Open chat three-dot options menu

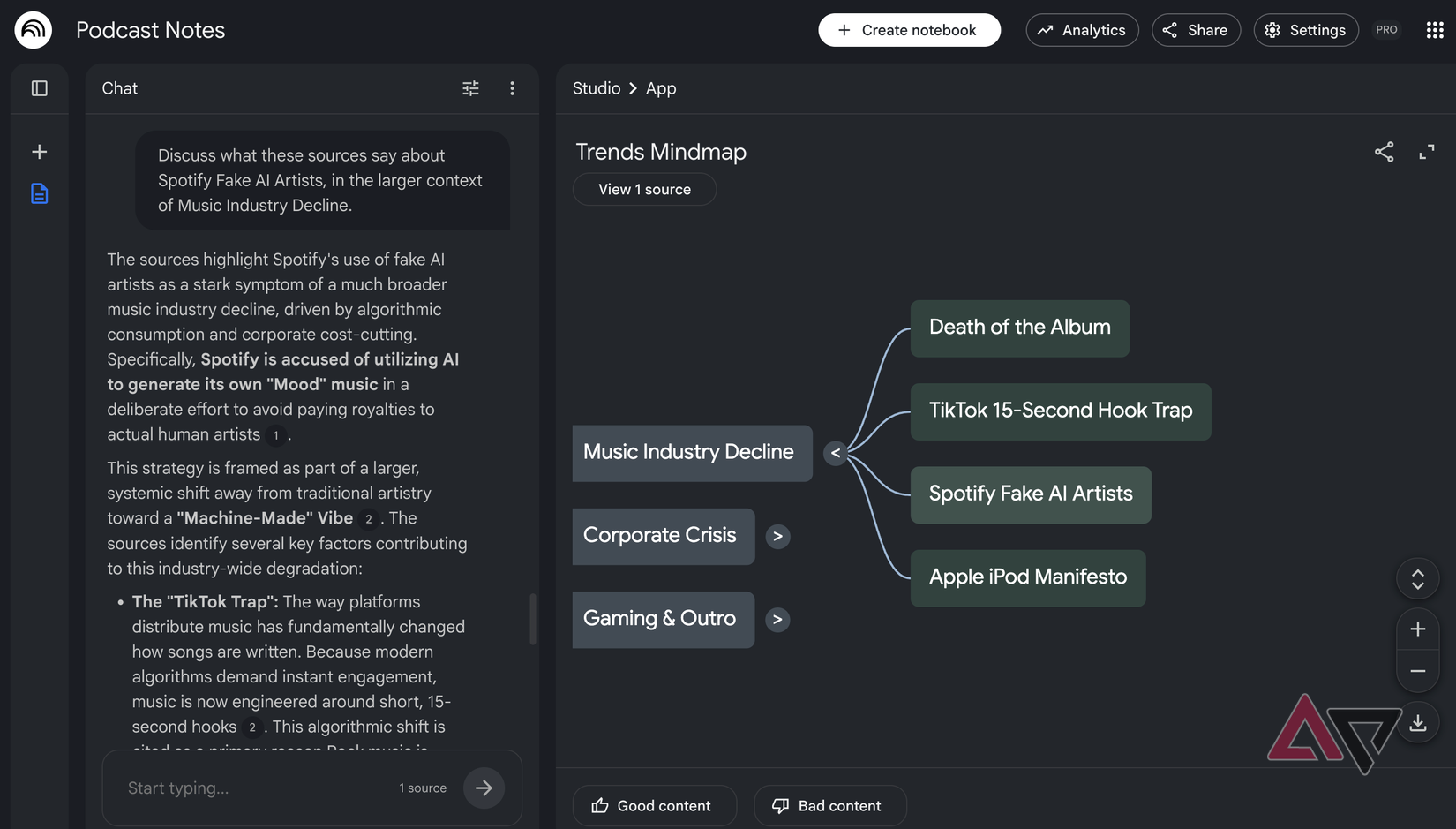pyautogui.click(x=512, y=88)
